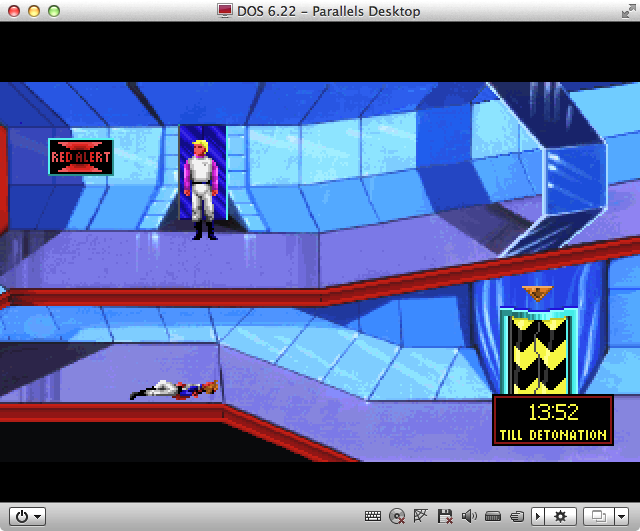The image size is (640, 531).
Task: Click the hard disk device icon
Action: (x=493, y=517)
